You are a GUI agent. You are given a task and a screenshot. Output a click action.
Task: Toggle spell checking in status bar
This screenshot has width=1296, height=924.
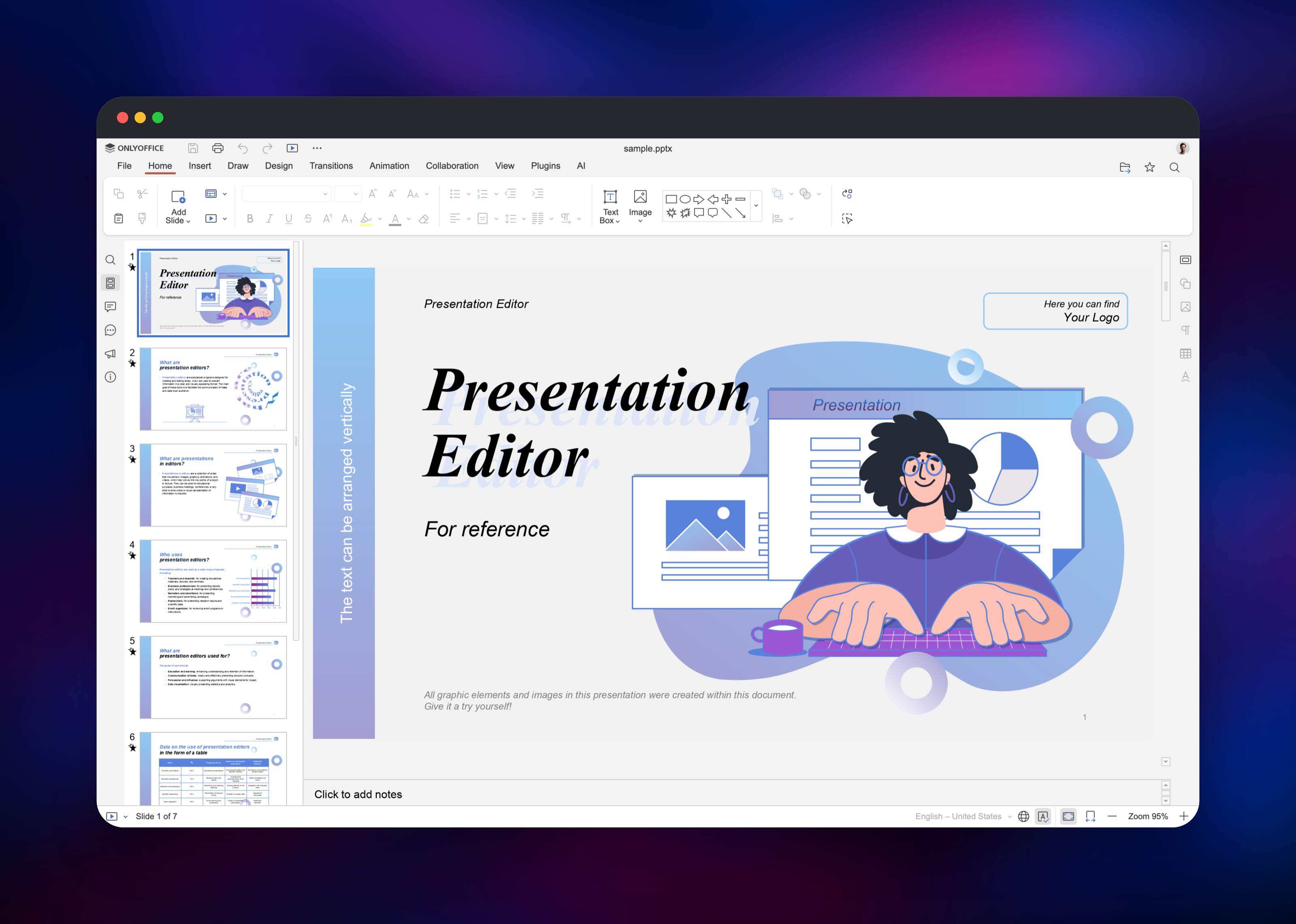[x=1043, y=816]
